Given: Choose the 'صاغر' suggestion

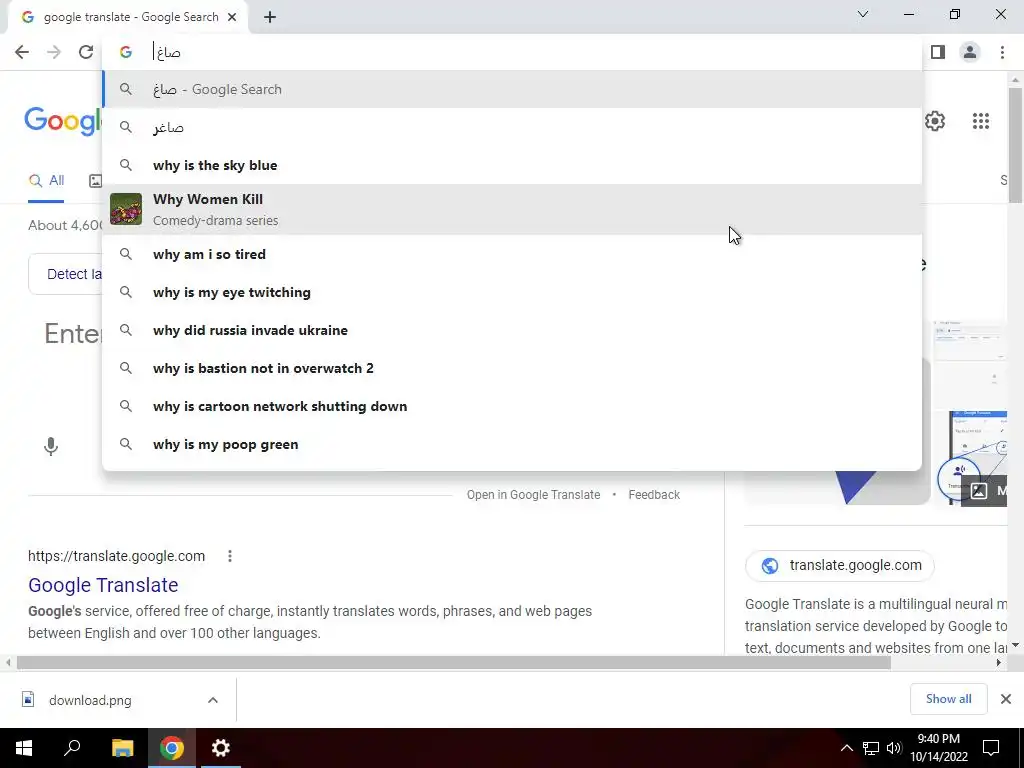Looking at the screenshot, I should (512, 127).
